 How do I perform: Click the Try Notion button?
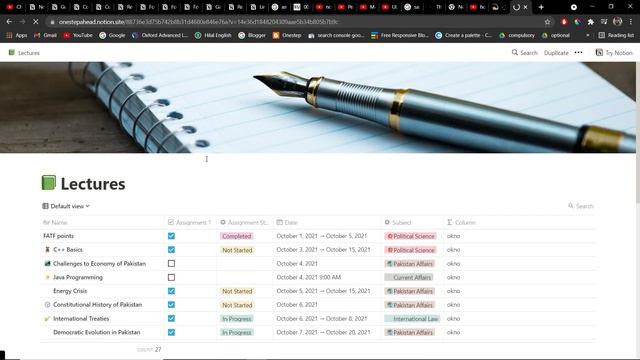[614, 53]
